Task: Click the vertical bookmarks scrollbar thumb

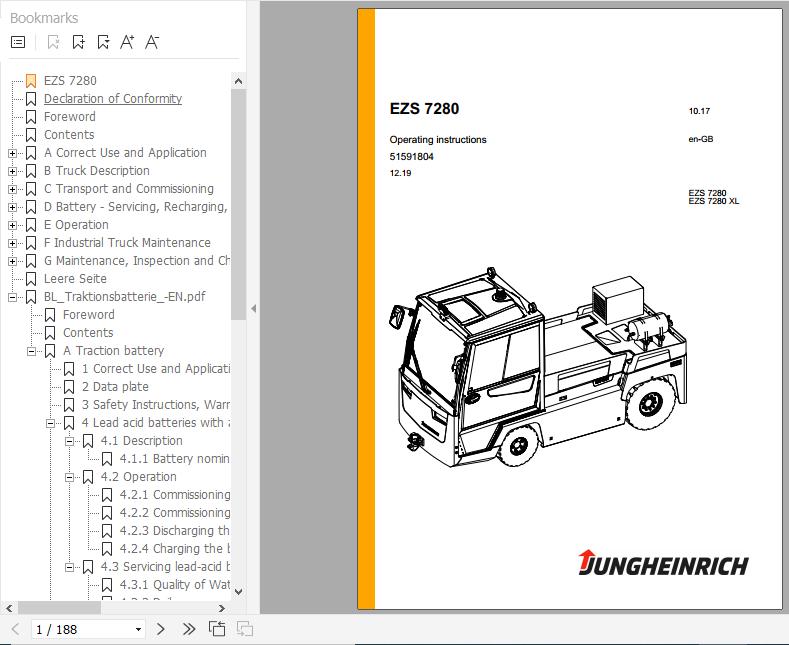Action: click(x=238, y=204)
